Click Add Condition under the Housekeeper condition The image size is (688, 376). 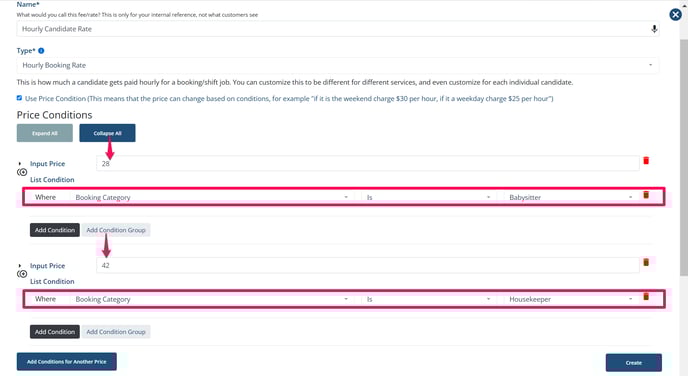55,332
